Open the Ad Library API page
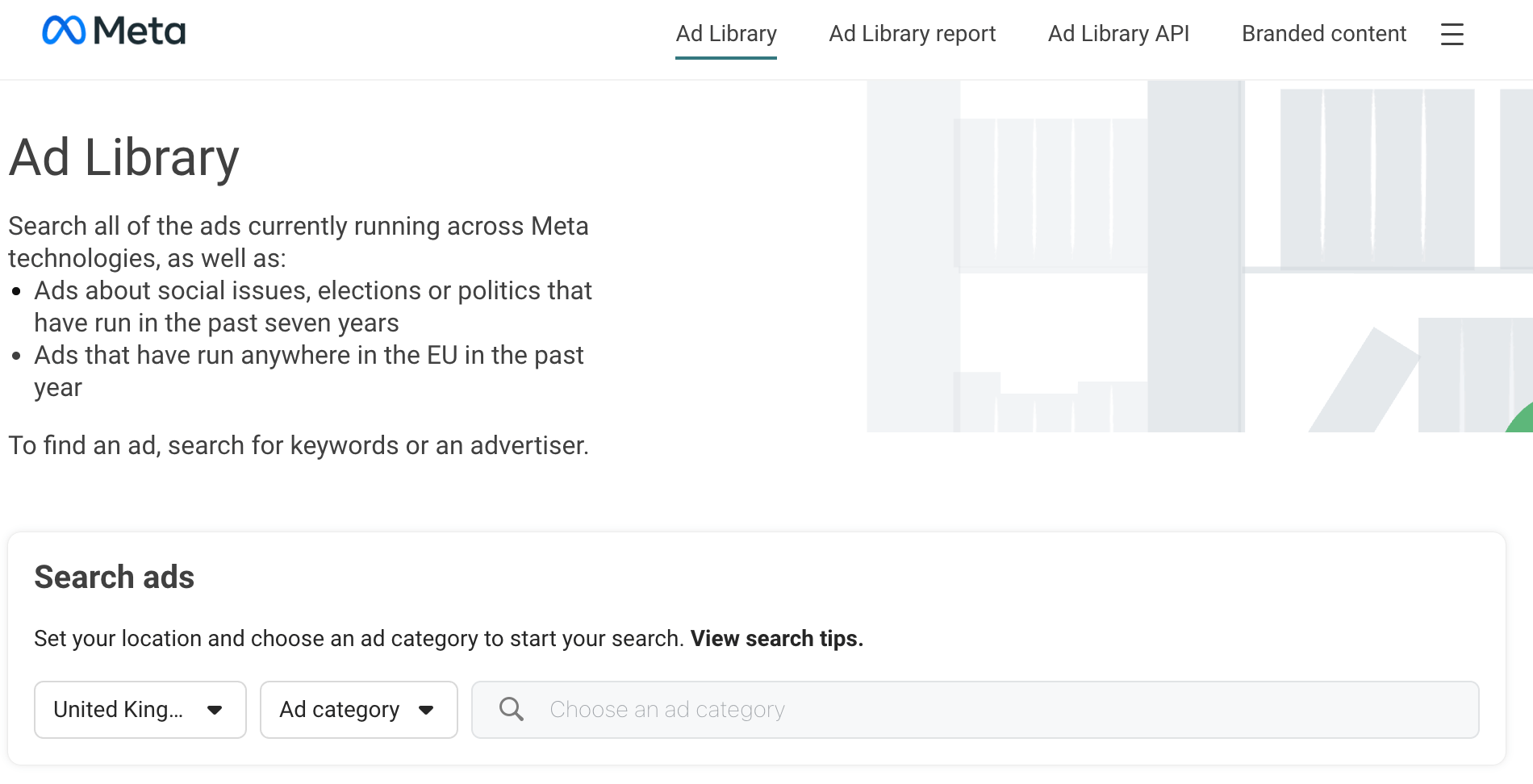Screen dimensions: 1533x784 point(1118,34)
